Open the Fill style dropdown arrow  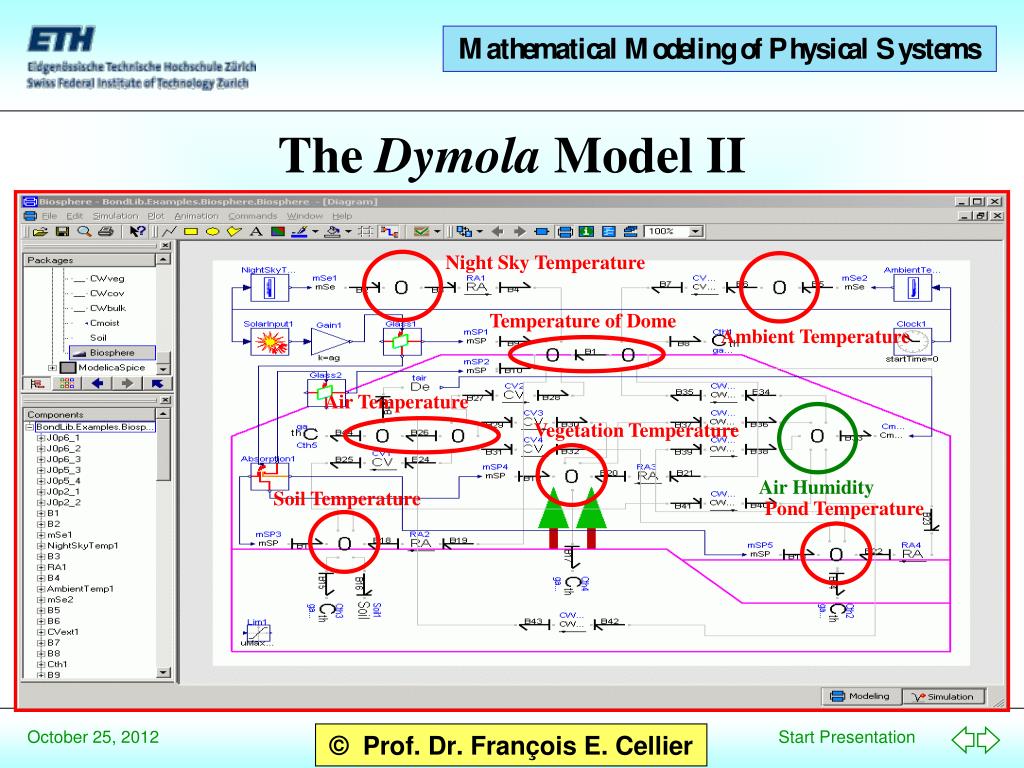(x=348, y=231)
